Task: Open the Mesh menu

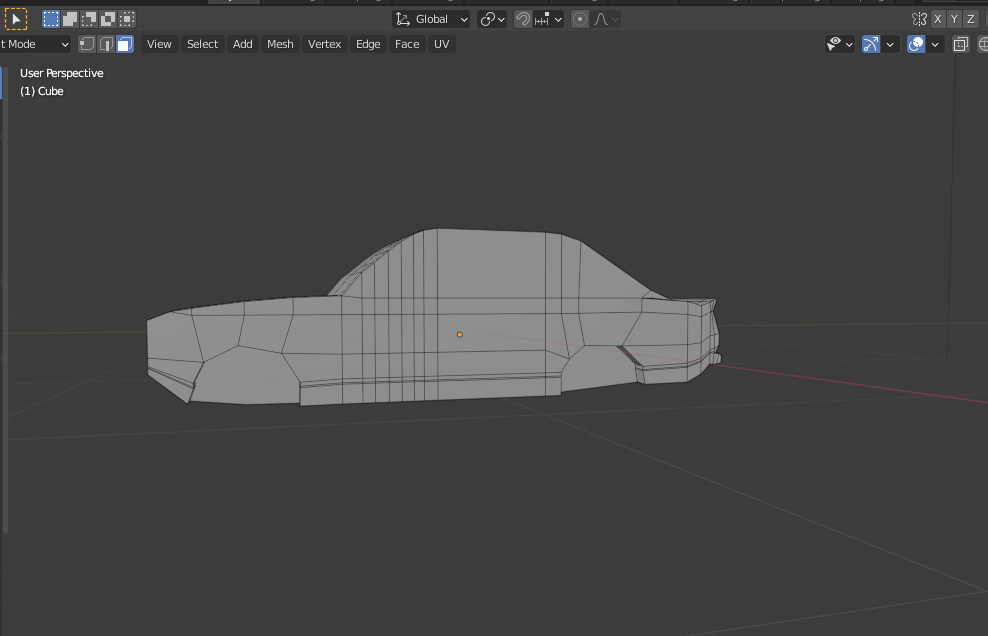Action: [x=280, y=44]
